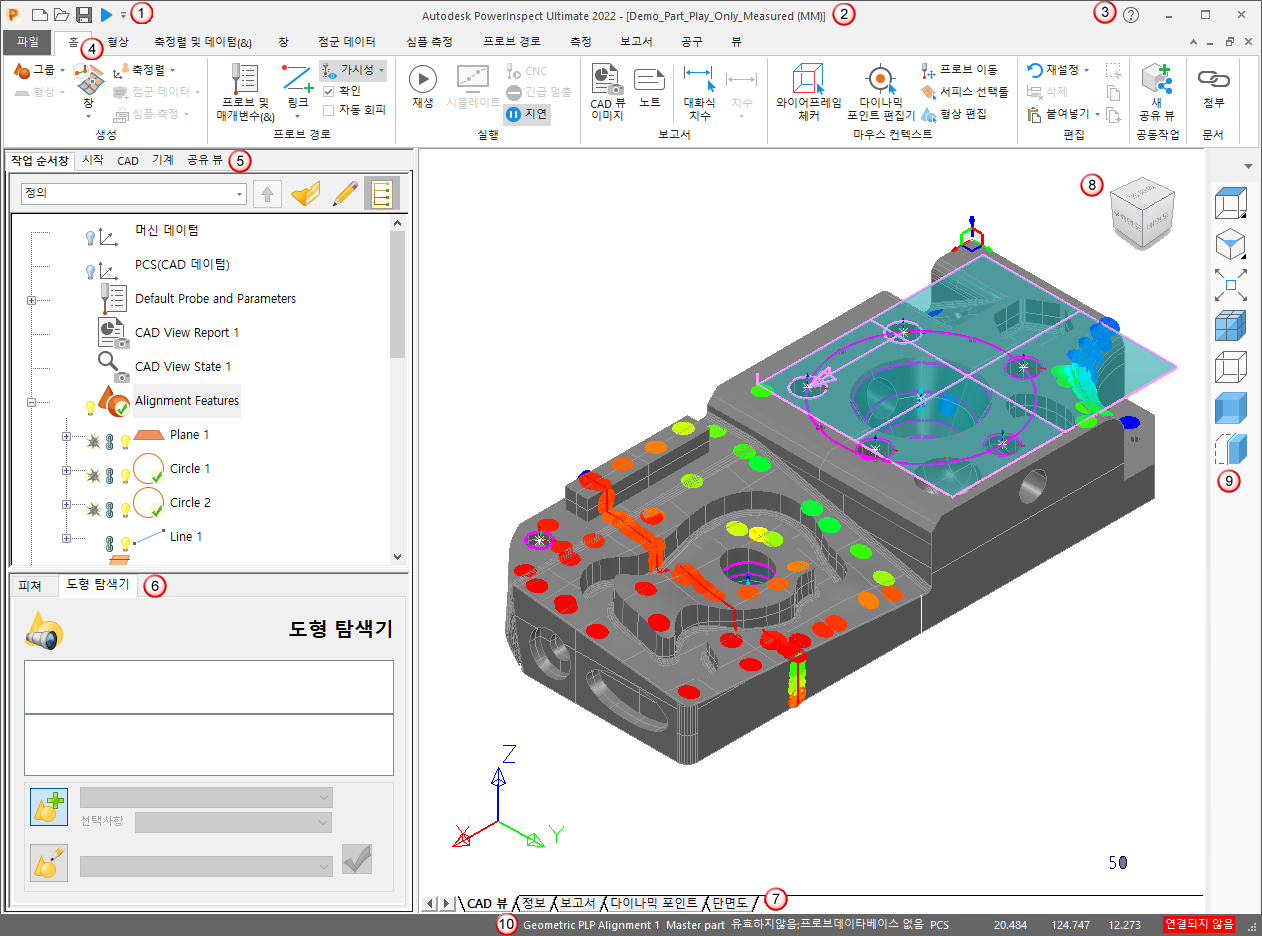Open the 보고서 ribbon tab
1262x936 pixels.
coord(637,42)
